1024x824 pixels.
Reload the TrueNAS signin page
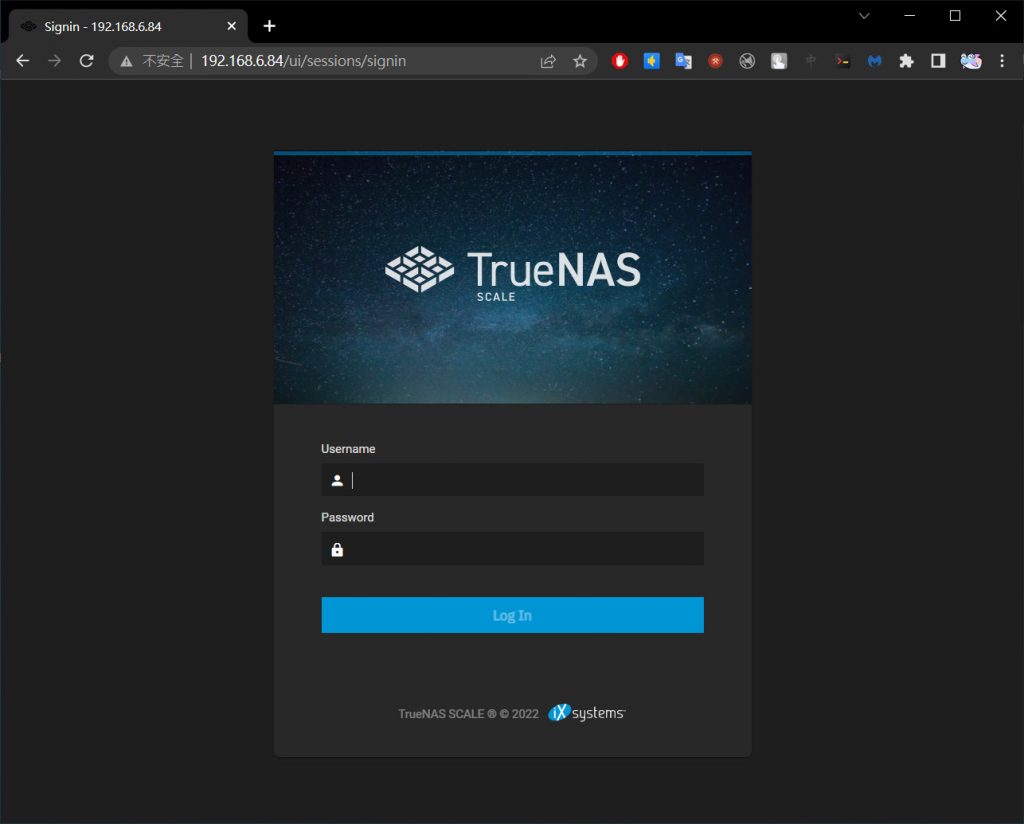click(87, 61)
